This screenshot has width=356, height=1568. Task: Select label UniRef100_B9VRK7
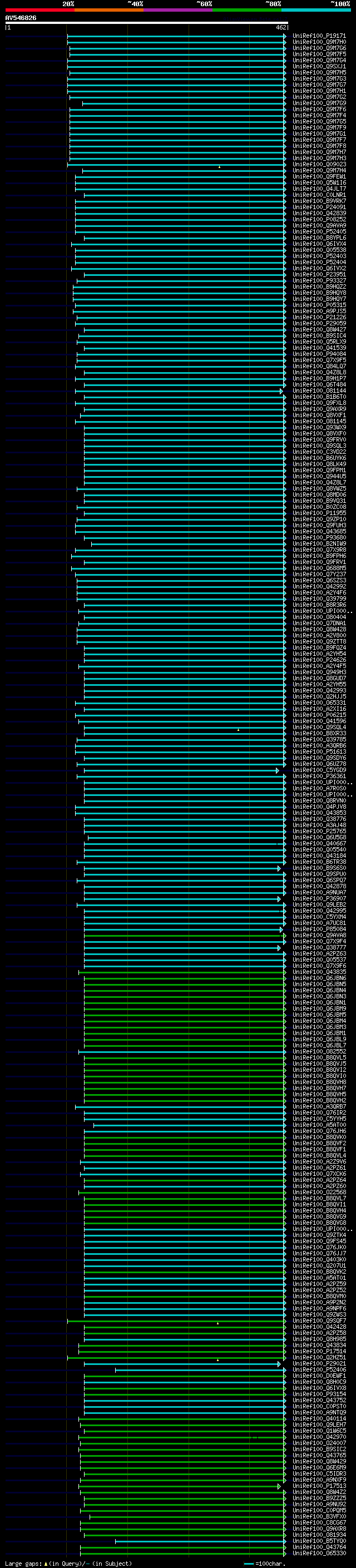(319, 201)
